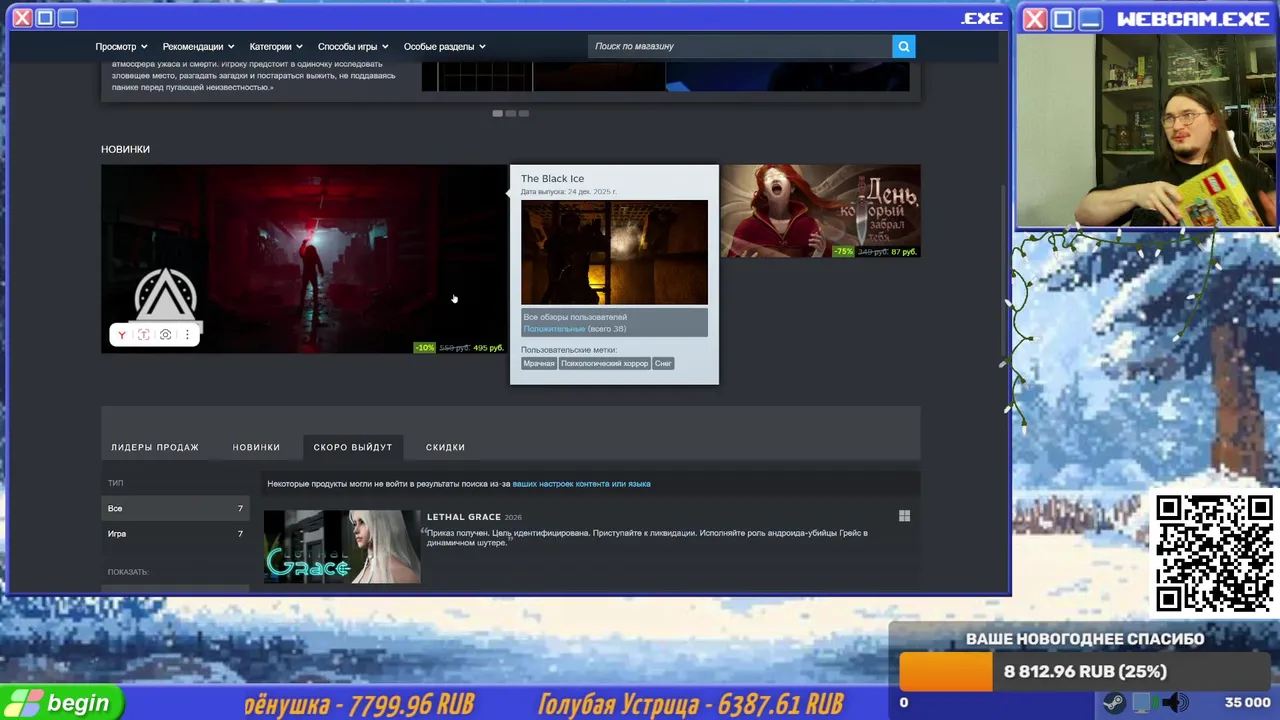The width and height of the screenshot is (1280, 720).
Task: Open content and language settings link
Action: (581, 484)
